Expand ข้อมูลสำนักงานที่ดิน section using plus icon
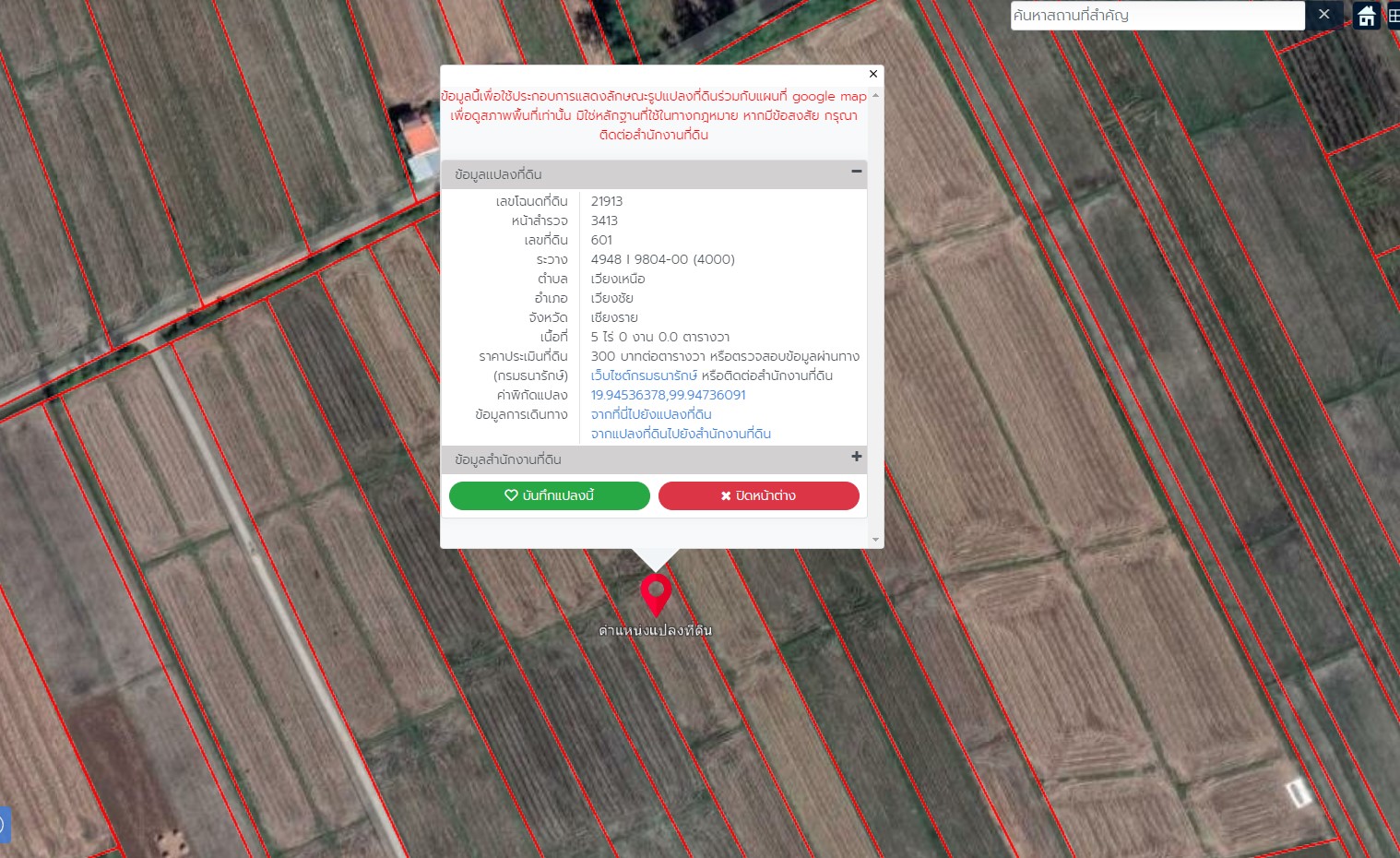 (x=856, y=457)
